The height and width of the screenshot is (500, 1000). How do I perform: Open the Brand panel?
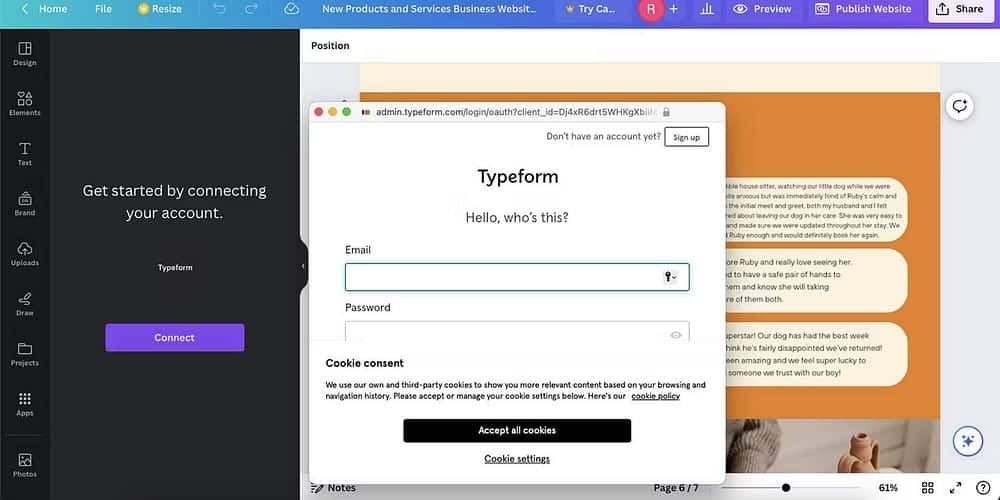(24, 203)
